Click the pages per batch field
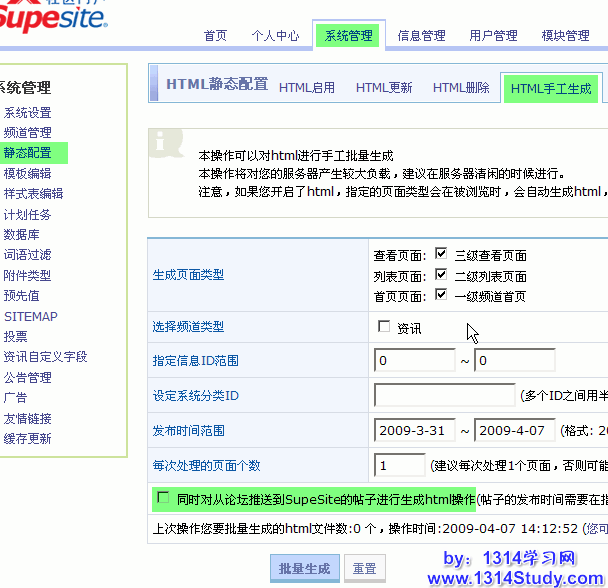The image size is (608, 588). coord(399,465)
